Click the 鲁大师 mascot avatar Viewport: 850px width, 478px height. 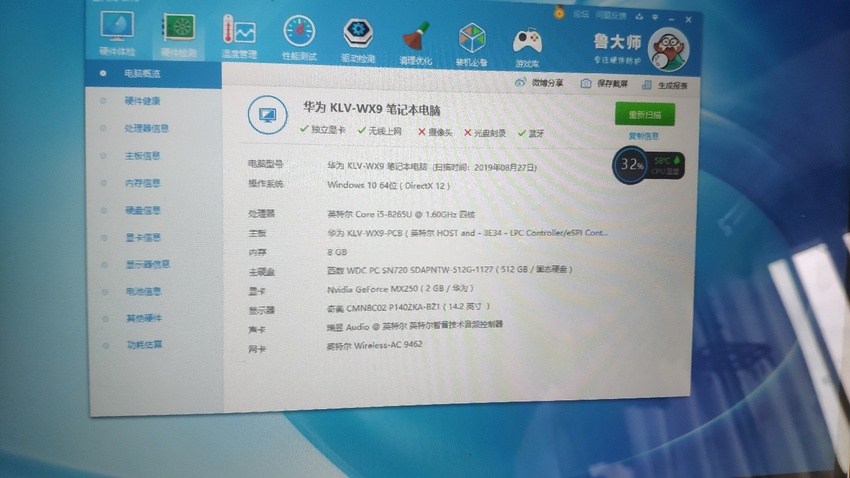pos(668,50)
